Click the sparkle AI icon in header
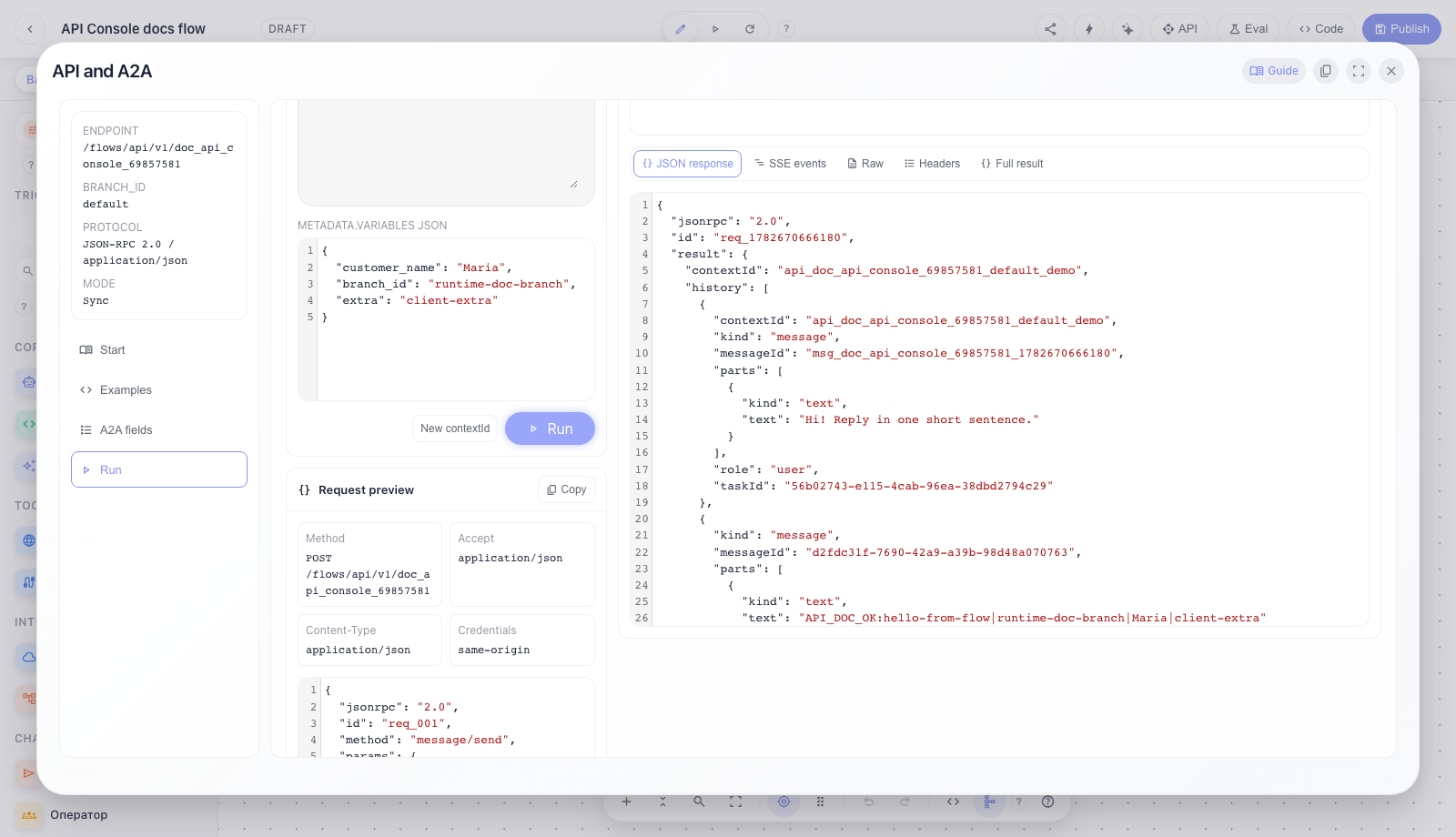The height and width of the screenshot is (837, 1456). pos(1127,29)
